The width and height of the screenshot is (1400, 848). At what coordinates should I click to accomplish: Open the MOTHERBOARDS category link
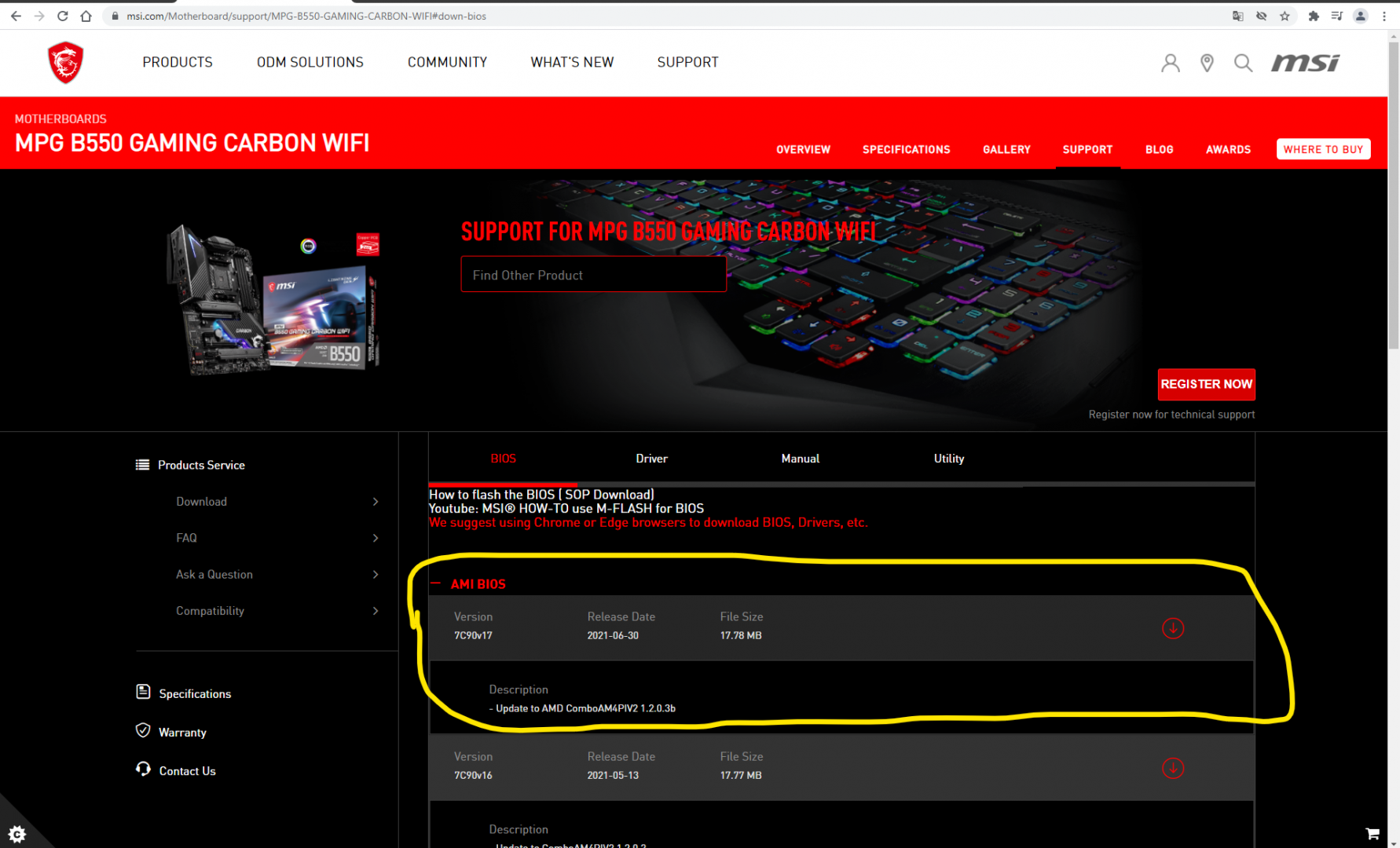[x=60, y=119]
